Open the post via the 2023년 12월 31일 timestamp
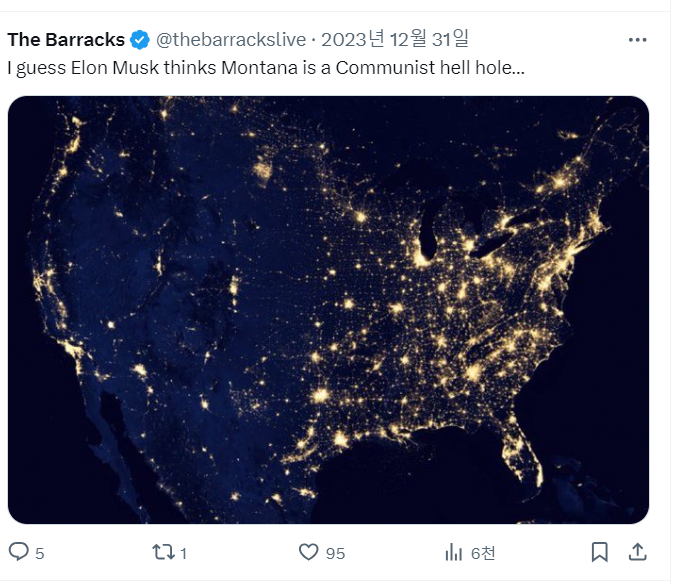Screen dimensions: 692x585 pyautogui.click(x=395, y=39)
